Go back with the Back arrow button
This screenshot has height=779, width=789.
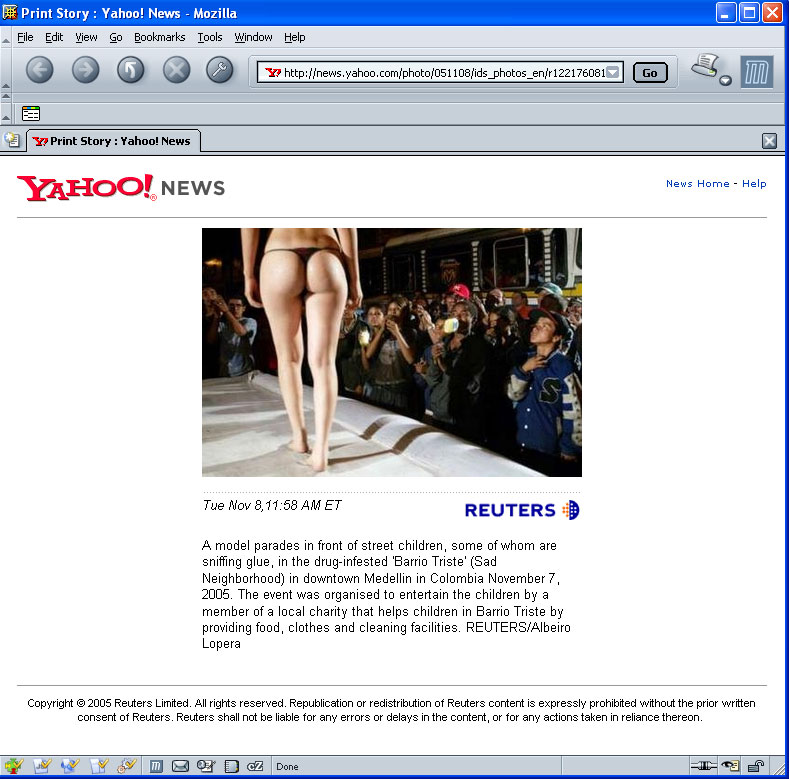(x=39, y=69)
